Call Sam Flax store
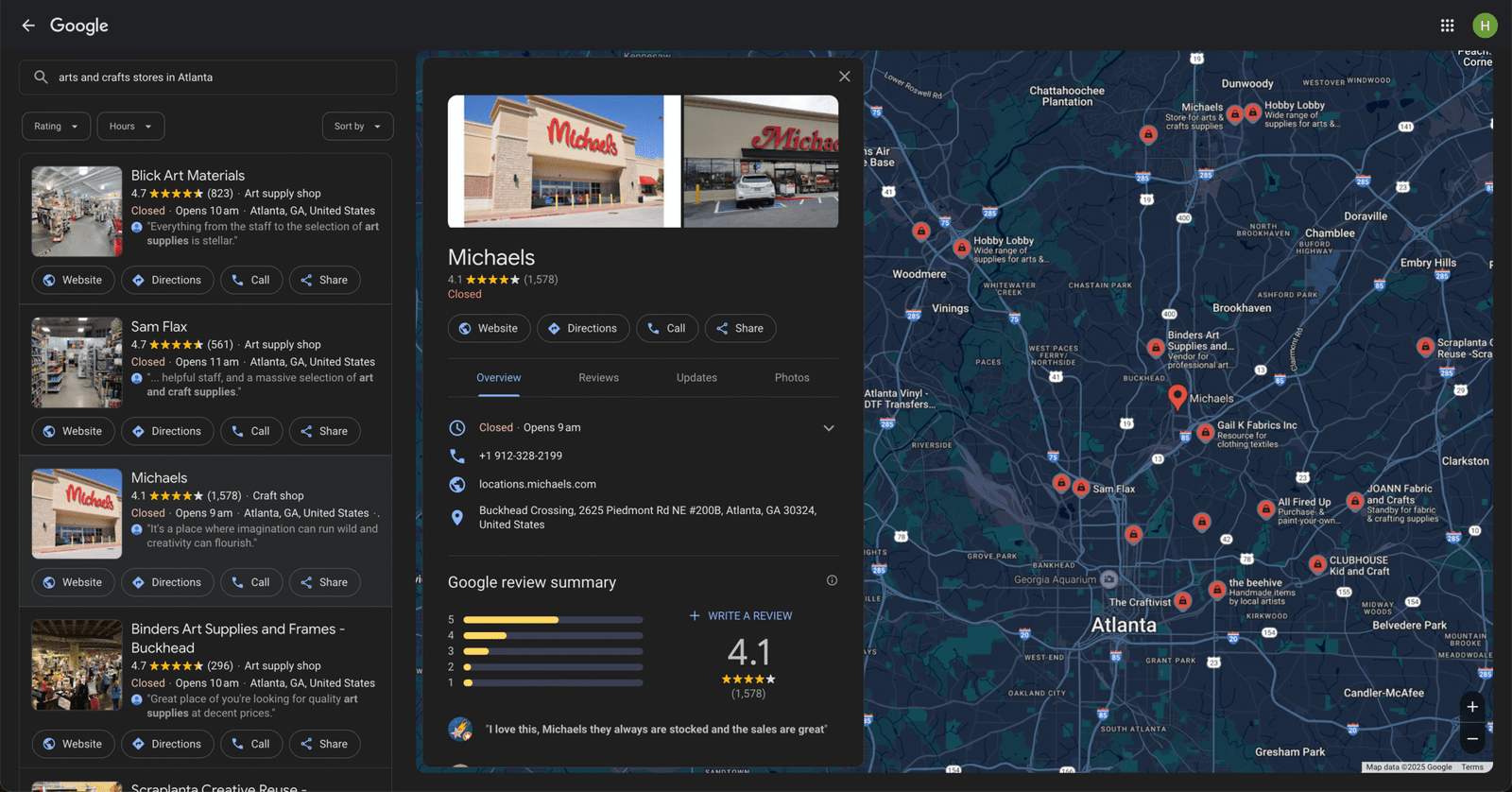 point(251,431)
